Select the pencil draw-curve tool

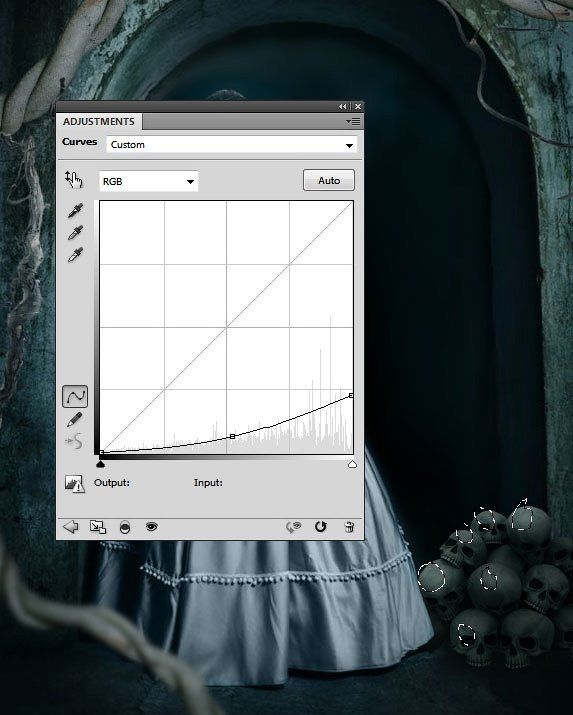pyautogui.click(x=74, y=420)
